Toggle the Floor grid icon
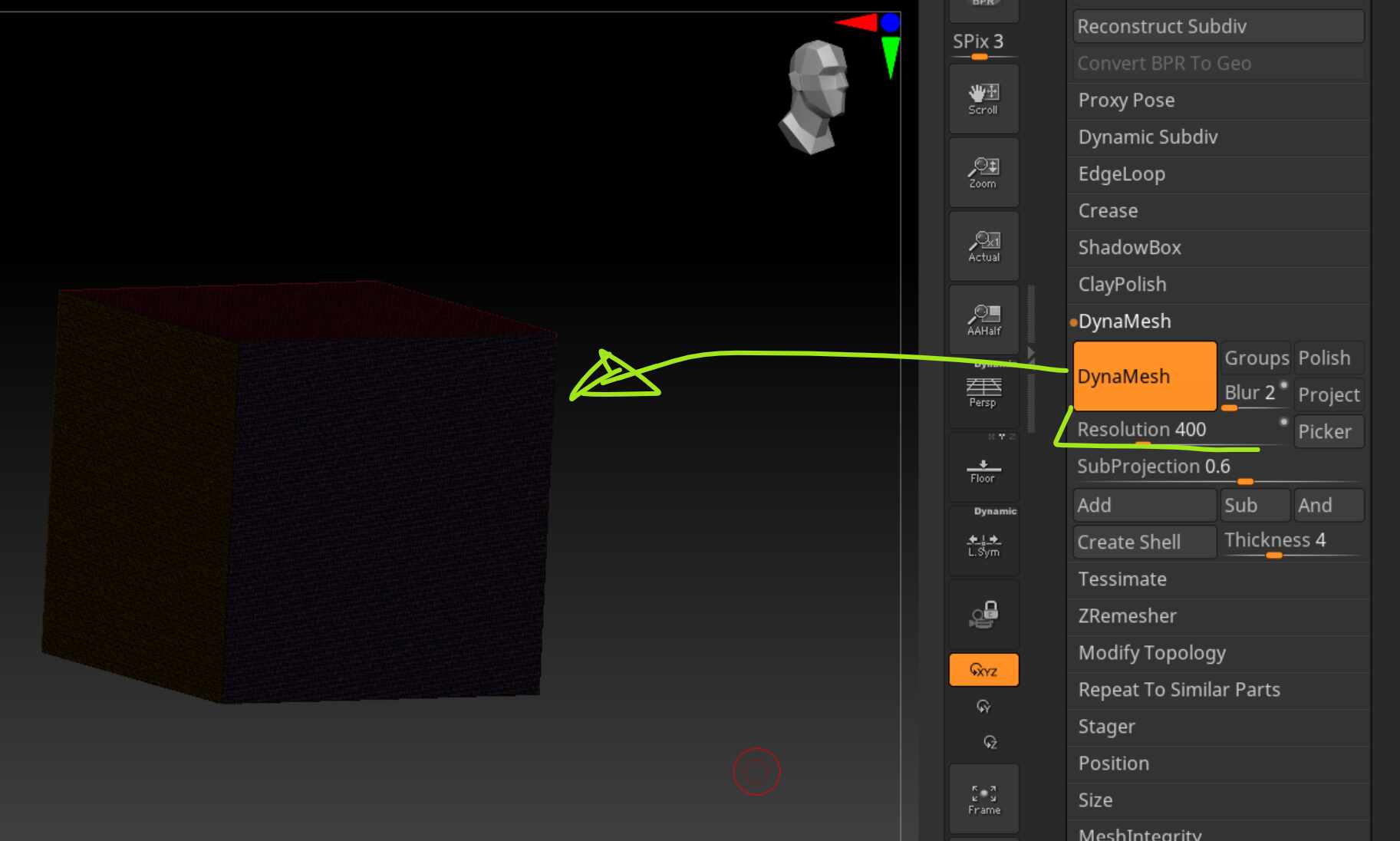 [983, 467]
